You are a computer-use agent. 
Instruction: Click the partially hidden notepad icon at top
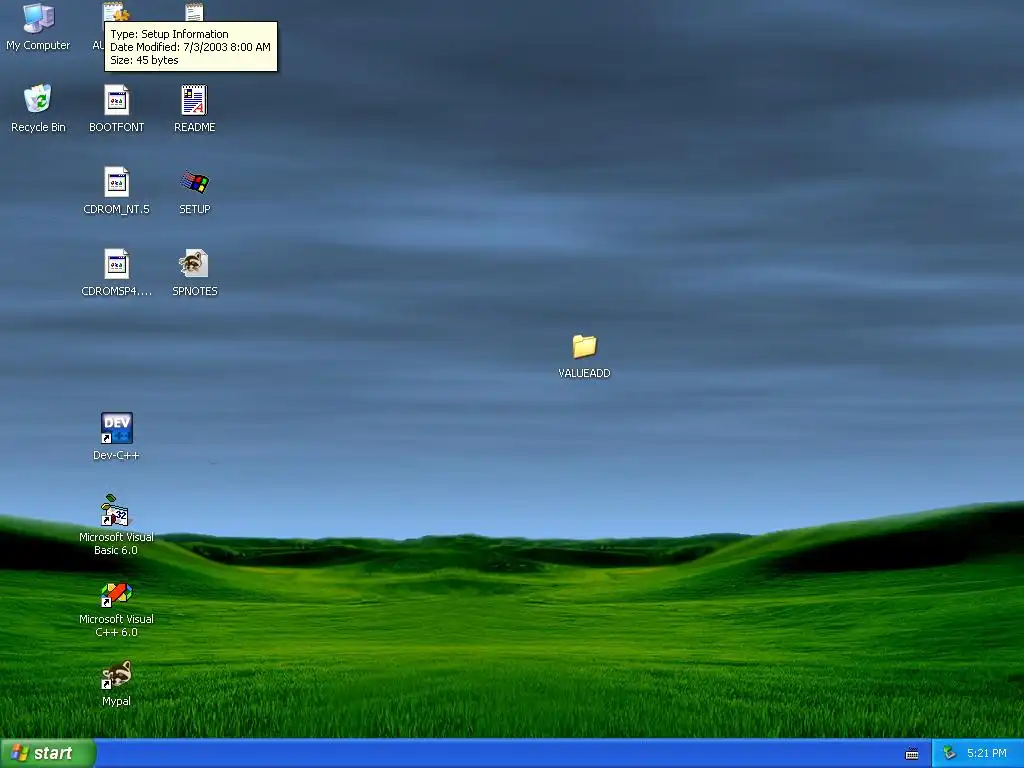(194, 11)
